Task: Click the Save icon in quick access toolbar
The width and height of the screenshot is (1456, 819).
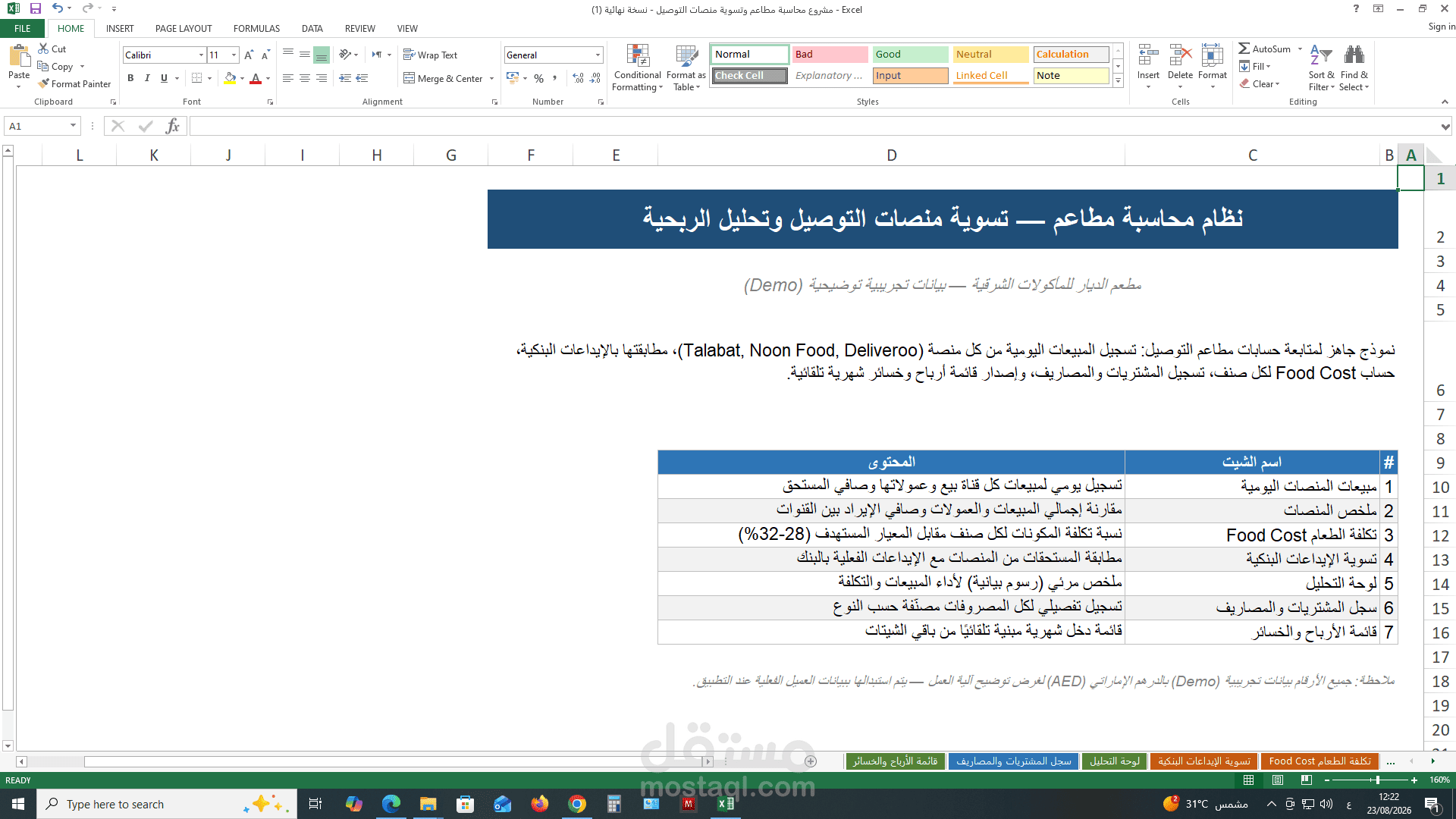Action: point(35,9)
